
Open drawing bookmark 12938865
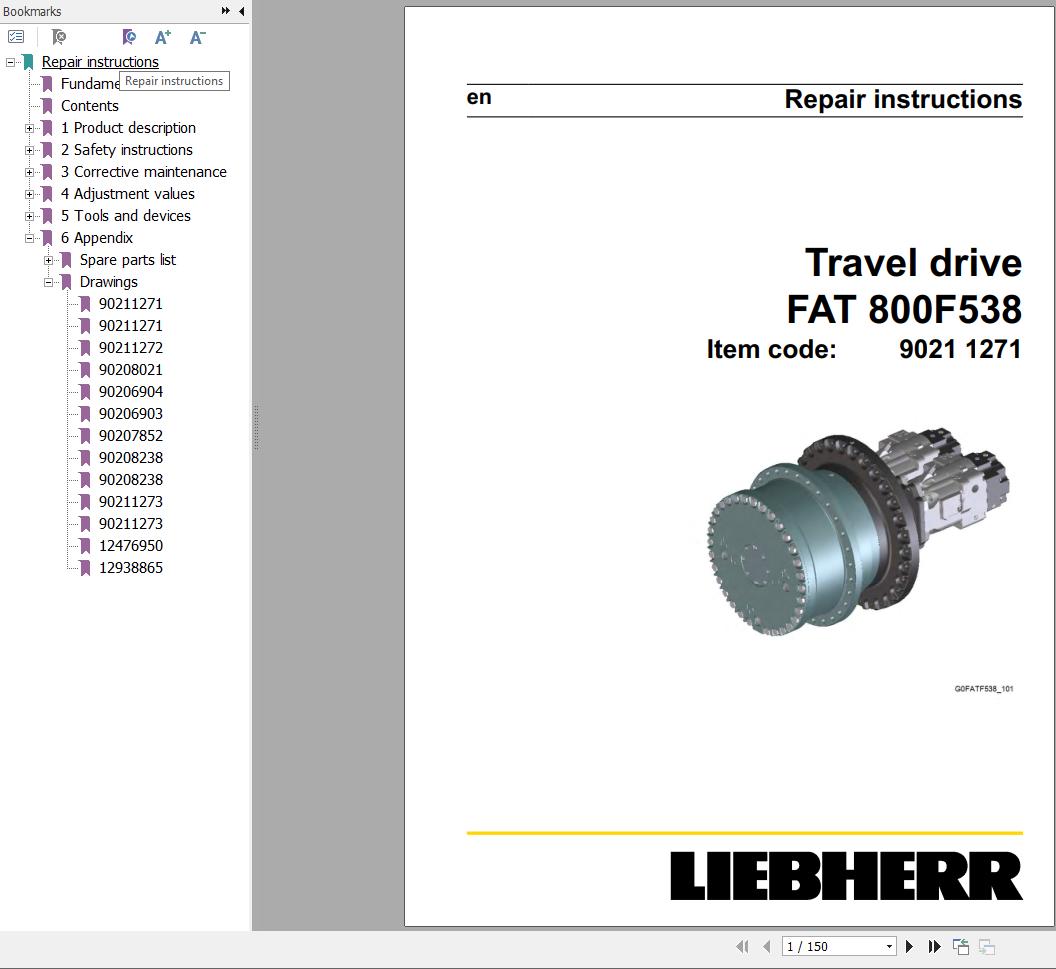pyautogui.click(x=131, y=568)
